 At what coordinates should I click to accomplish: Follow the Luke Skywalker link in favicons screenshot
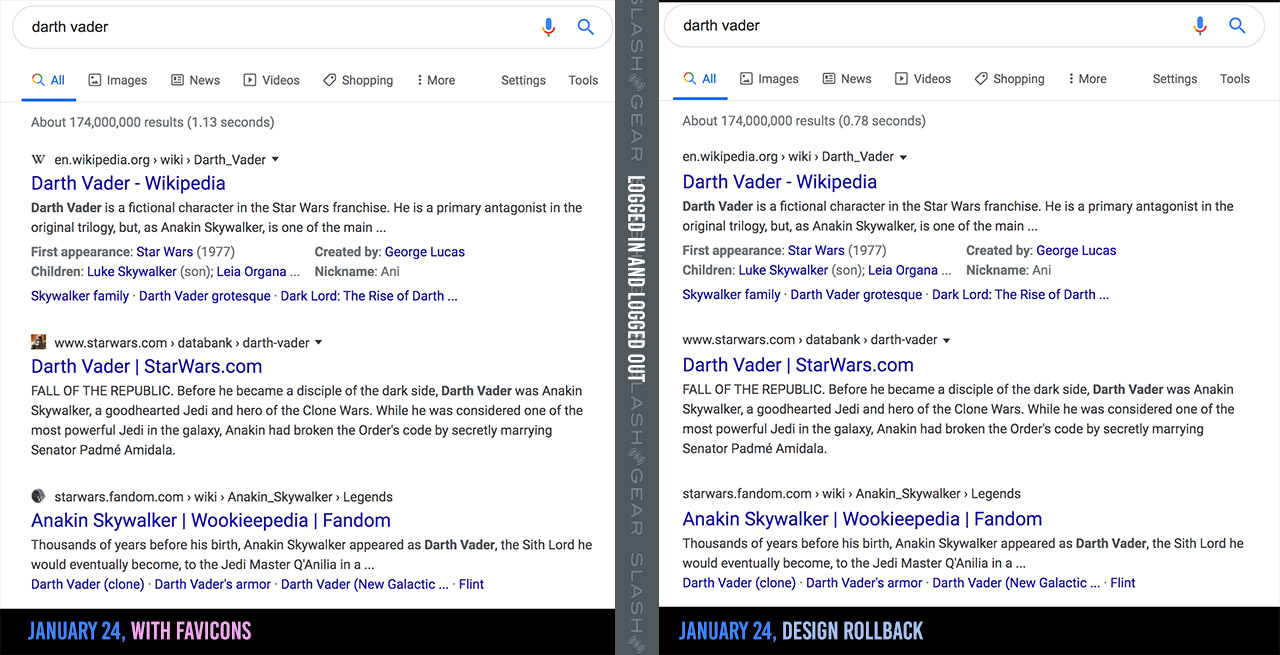click(x=131, y=271)
